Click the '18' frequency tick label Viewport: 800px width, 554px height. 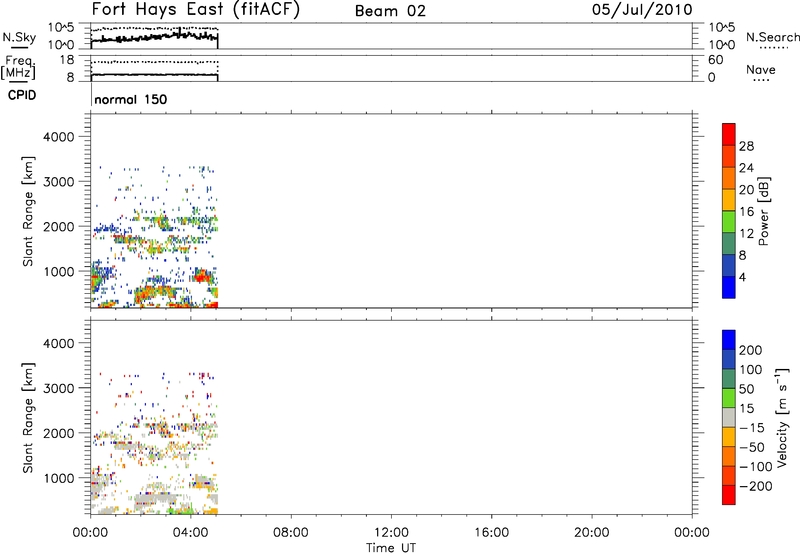66,60
